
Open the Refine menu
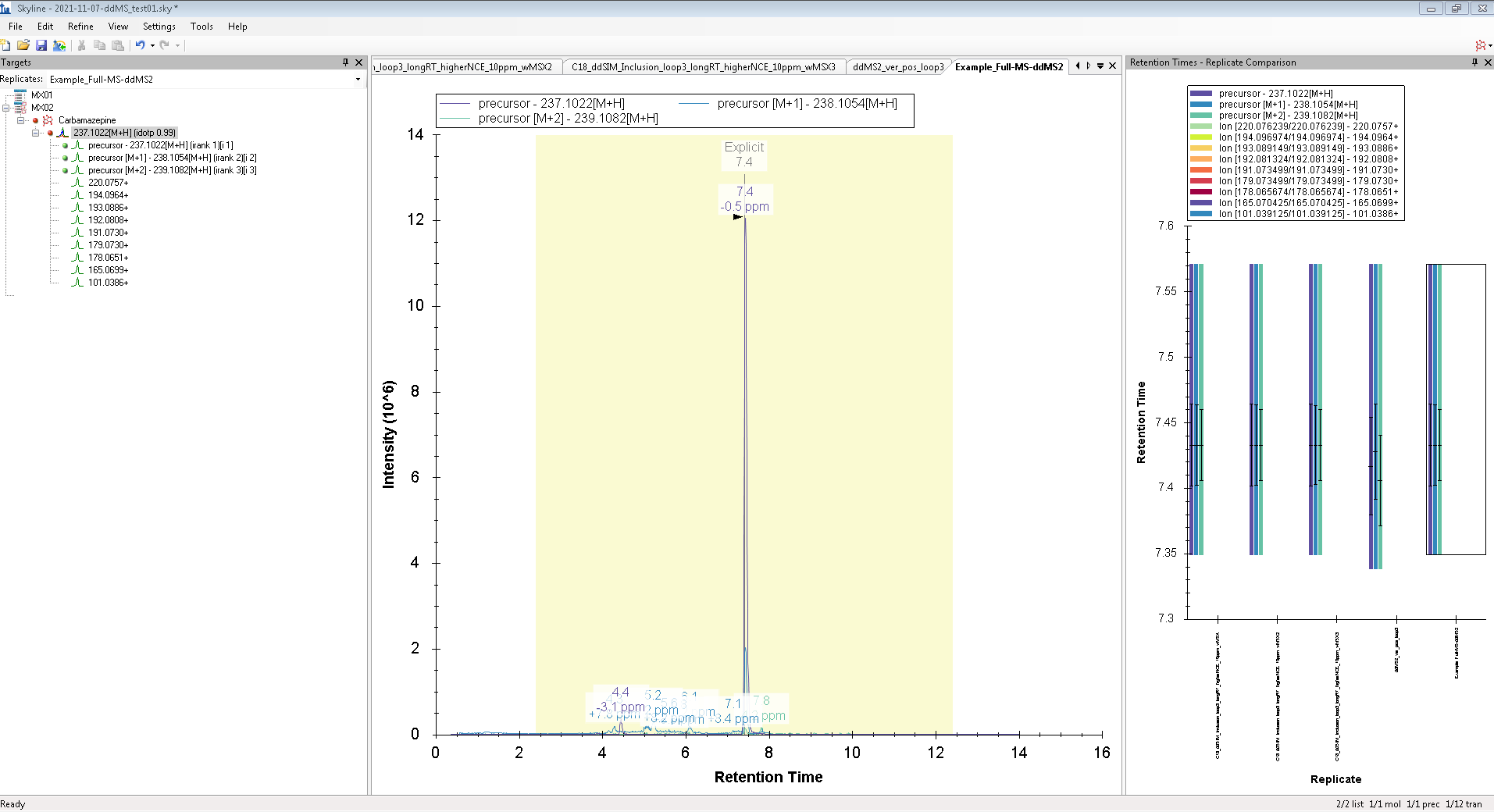point(80,27)
